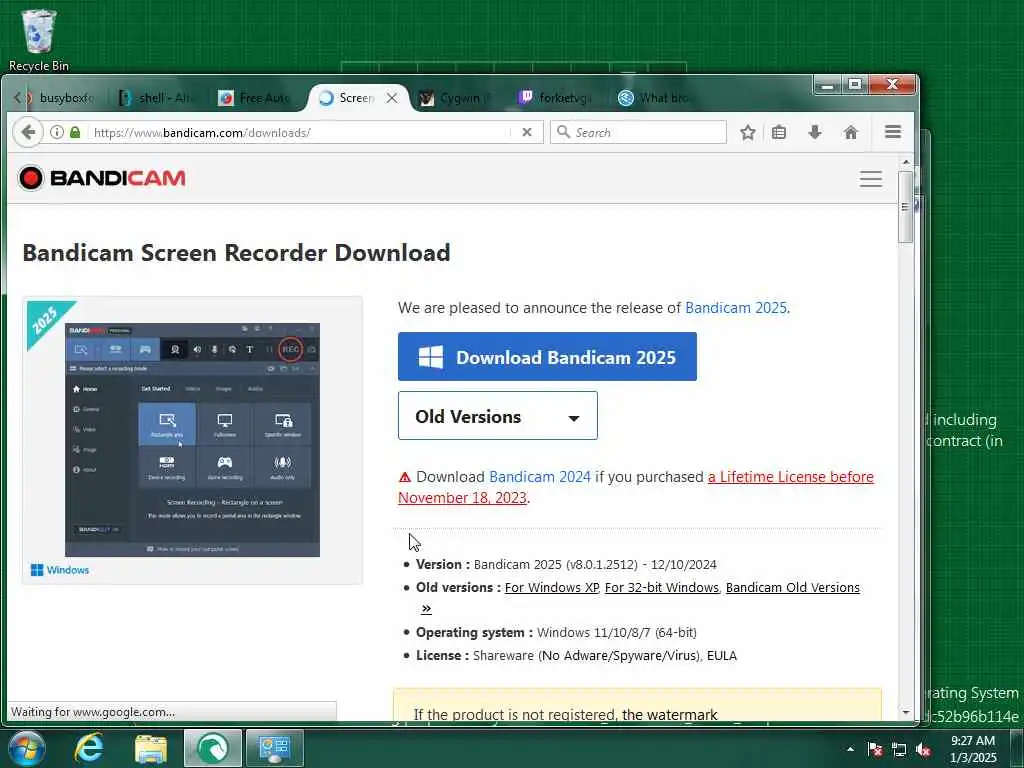Stop page loading with address bar X

(x=527, y=133)
